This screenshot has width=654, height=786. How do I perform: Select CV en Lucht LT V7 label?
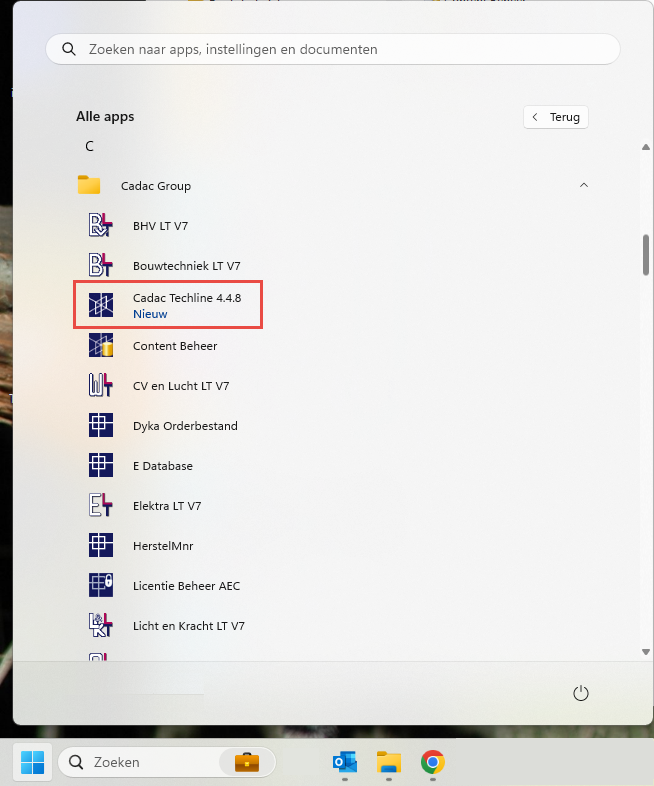[181, 386]
